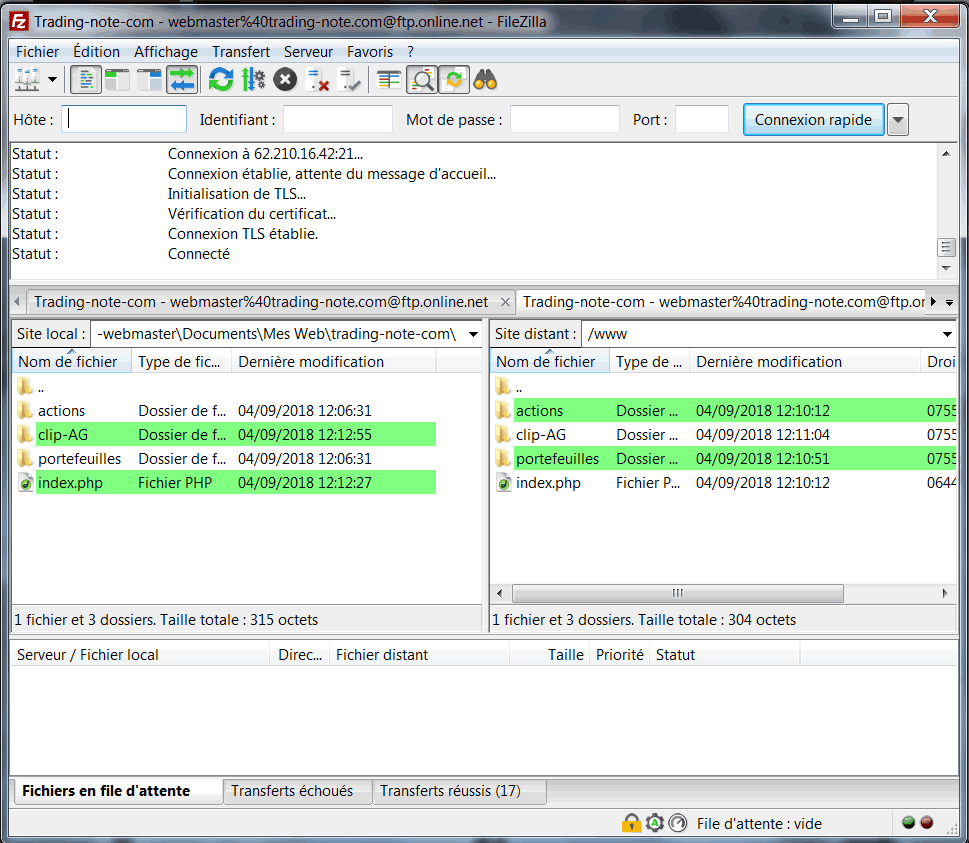Click the automatic speed limit gear icon
Screen dimensions: 969x843
point(654,823)
